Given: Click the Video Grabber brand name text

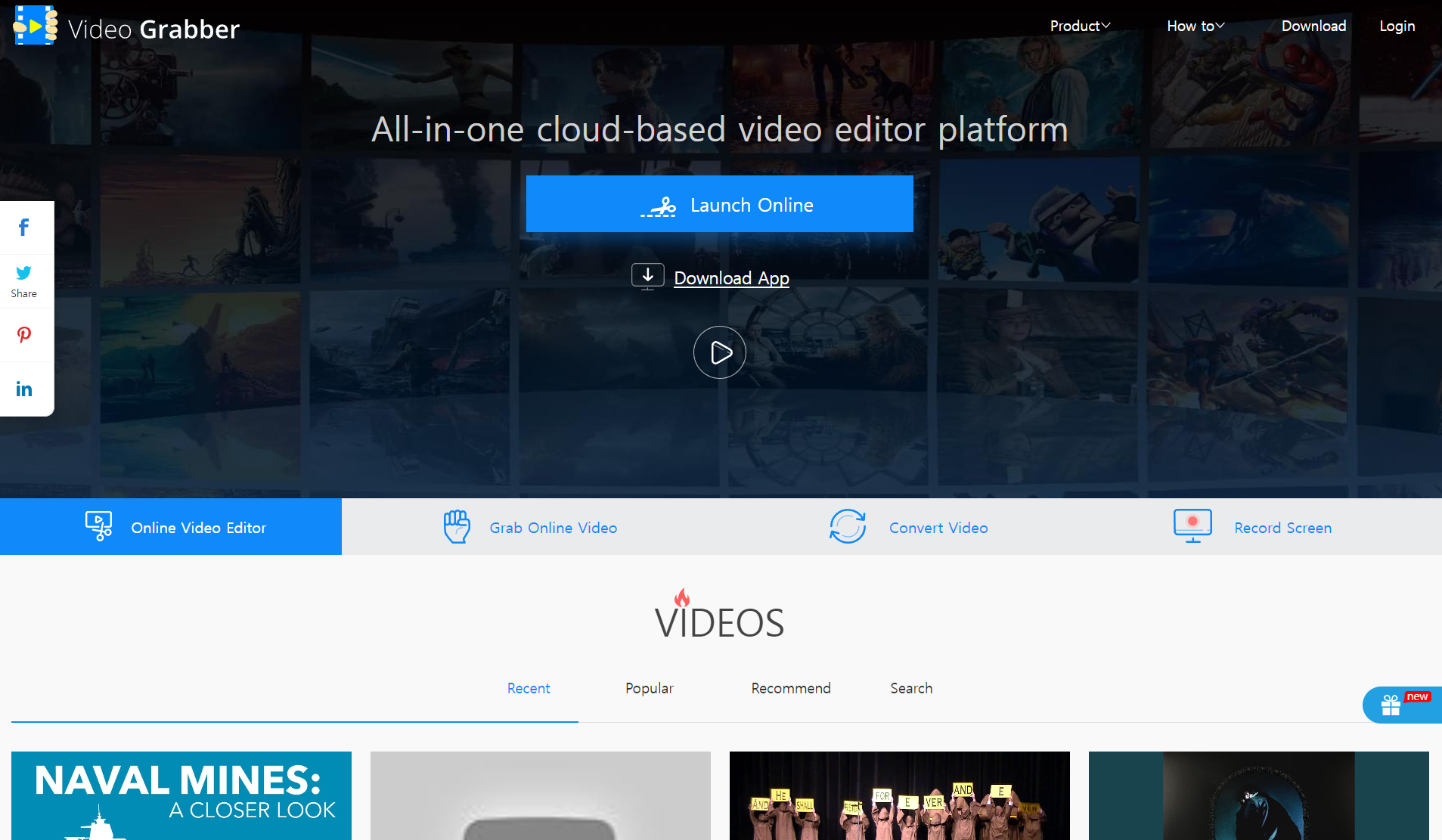Looking at the screenshot, I should pyautogui.click(x=154, y=29).
